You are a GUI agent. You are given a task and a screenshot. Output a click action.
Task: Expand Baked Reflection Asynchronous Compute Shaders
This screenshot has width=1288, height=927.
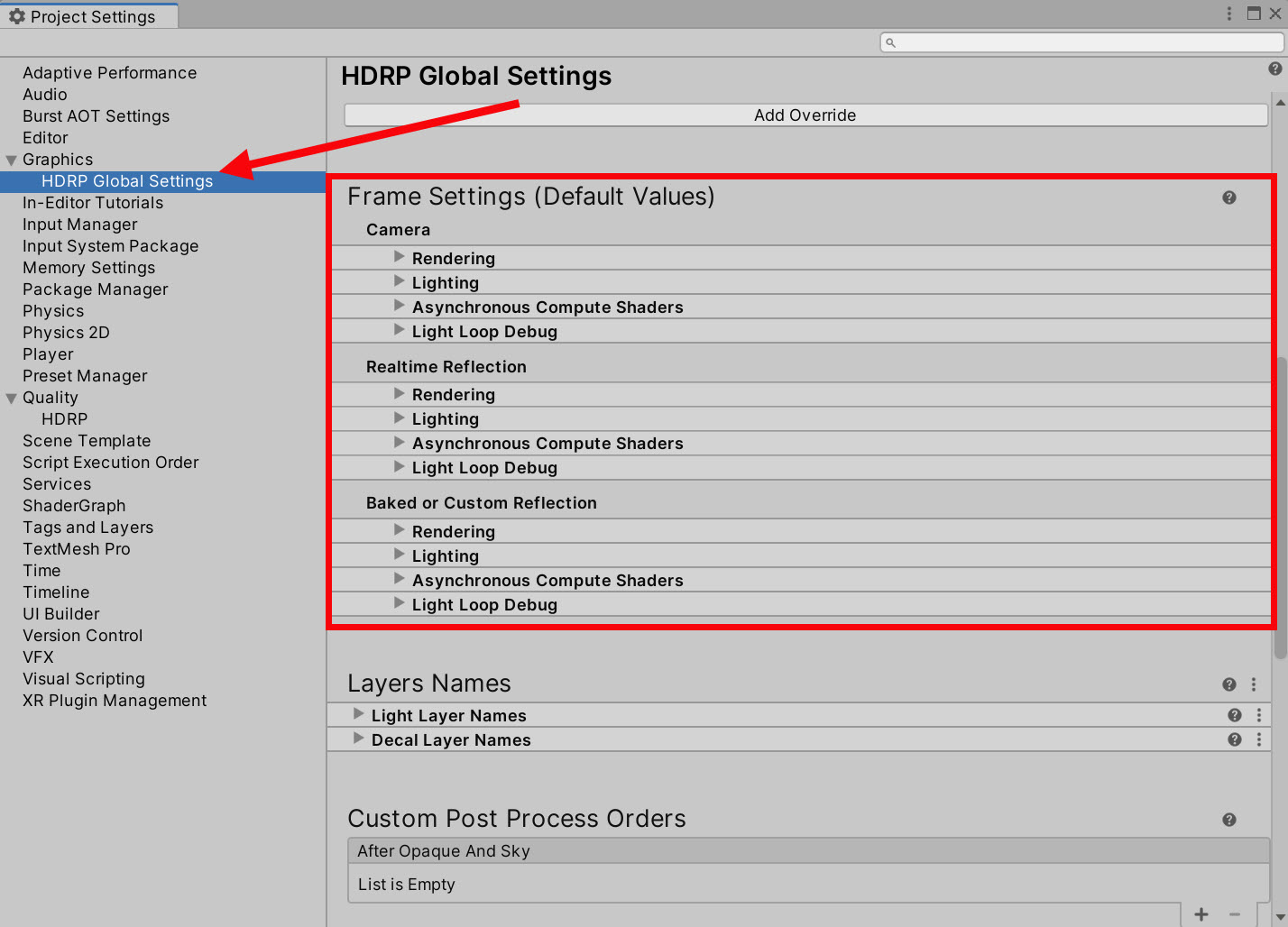click(399, 579)
